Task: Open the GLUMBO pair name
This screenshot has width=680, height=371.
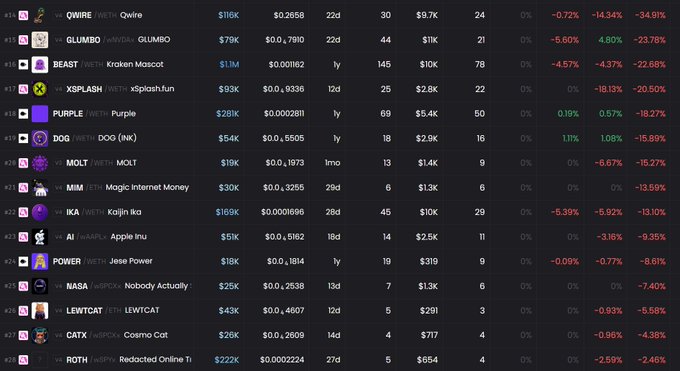Action: pyautogui.click(x=118, y=40)
